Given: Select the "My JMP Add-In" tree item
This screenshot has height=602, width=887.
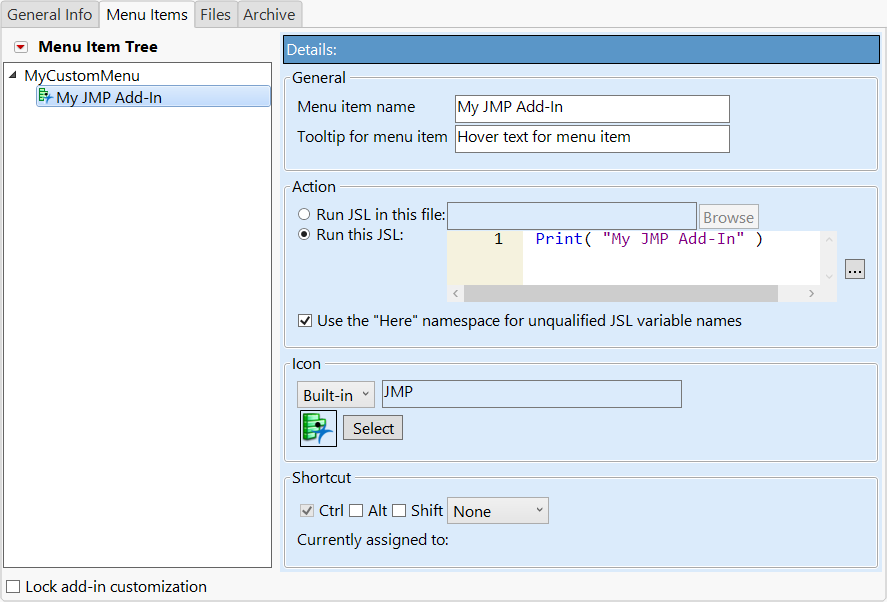Looking at the screenshot, I should click(120, 95).
